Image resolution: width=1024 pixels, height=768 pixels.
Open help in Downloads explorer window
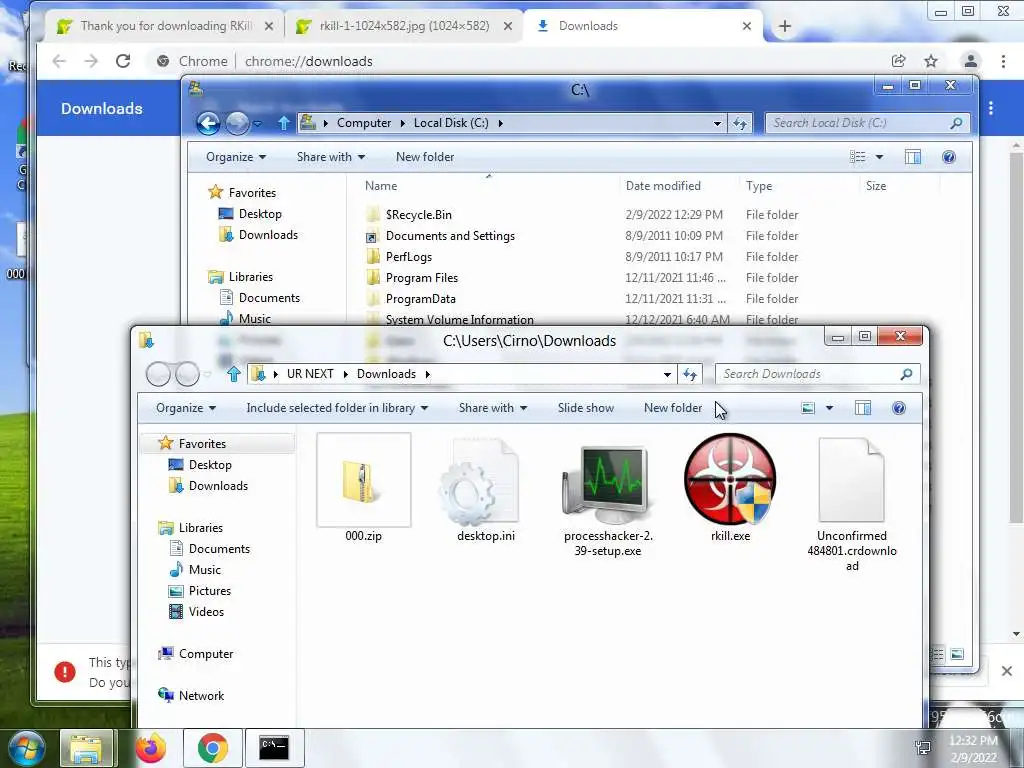coord(899,408)
